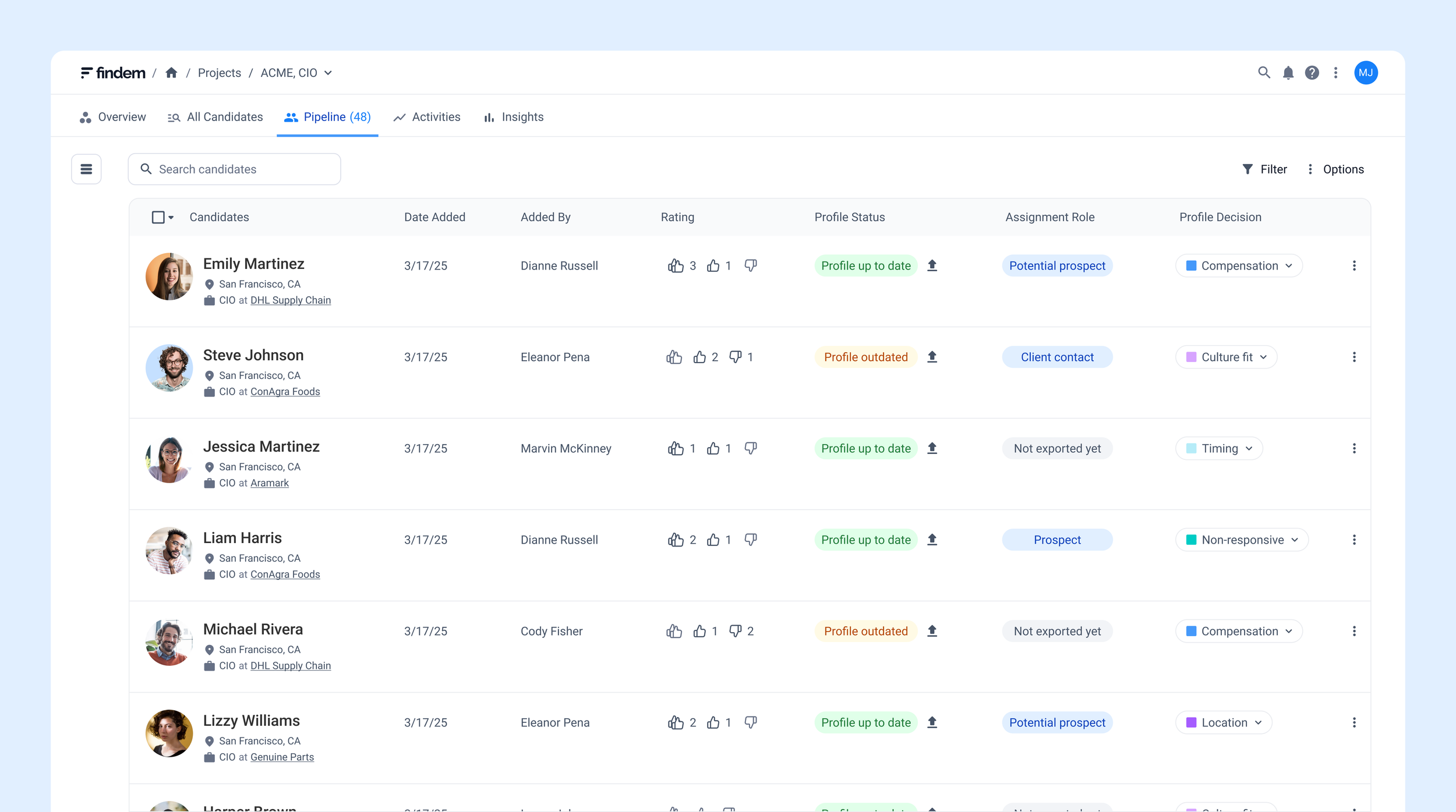Expand Non-responsive decision dropdown for Liam Harris
1456x812 pixels.
tap(1242, 540)
